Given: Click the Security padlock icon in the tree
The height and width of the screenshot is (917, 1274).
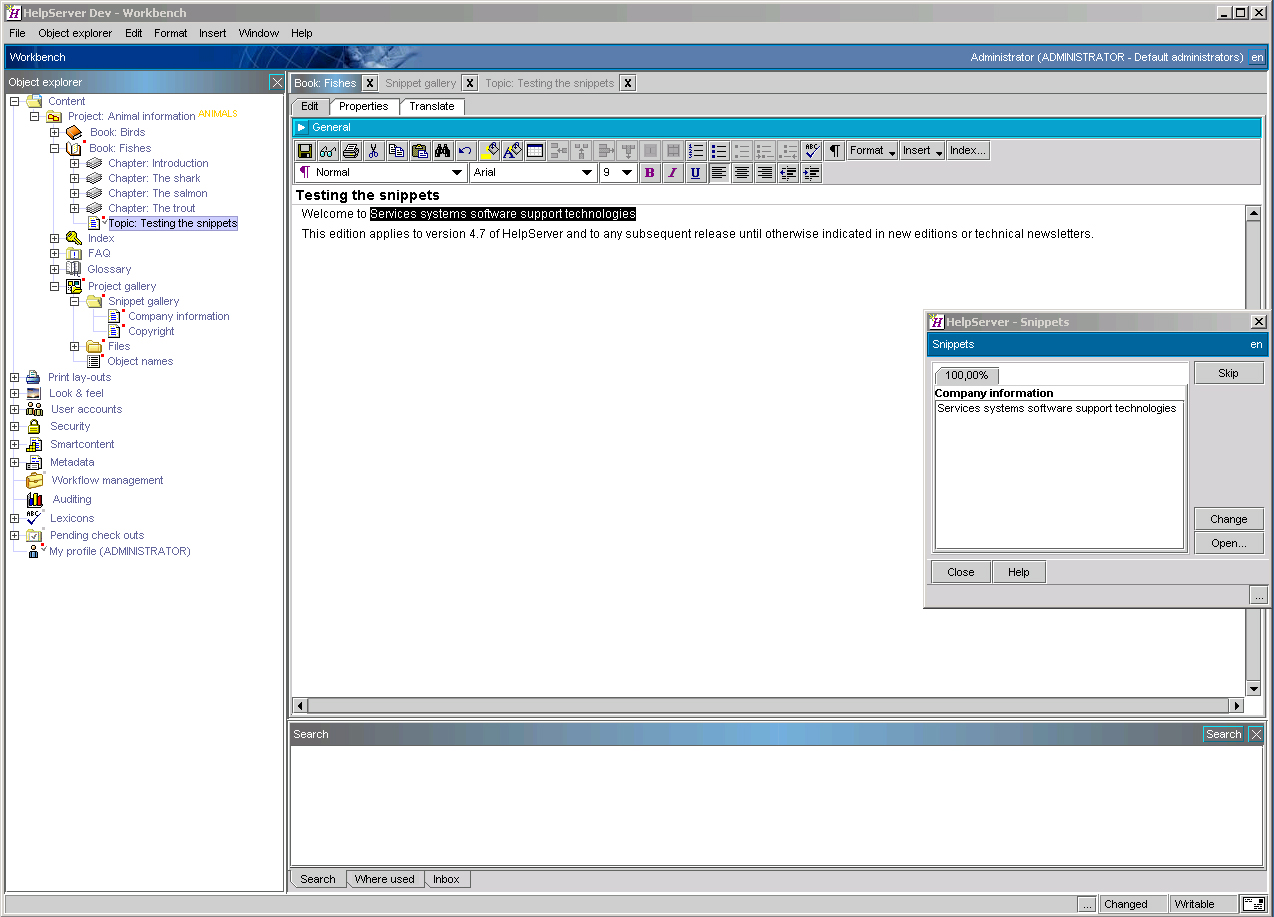Looking at the screenshot, I should (x=33, y=426).
